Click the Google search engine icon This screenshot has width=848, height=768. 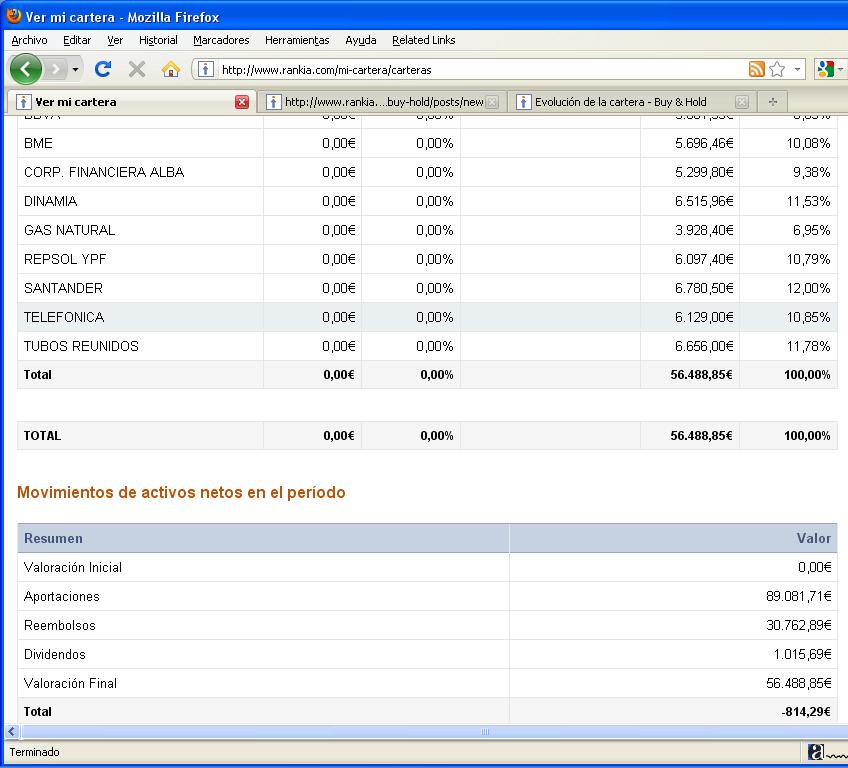pyautogui.click(x=825, y=69)
